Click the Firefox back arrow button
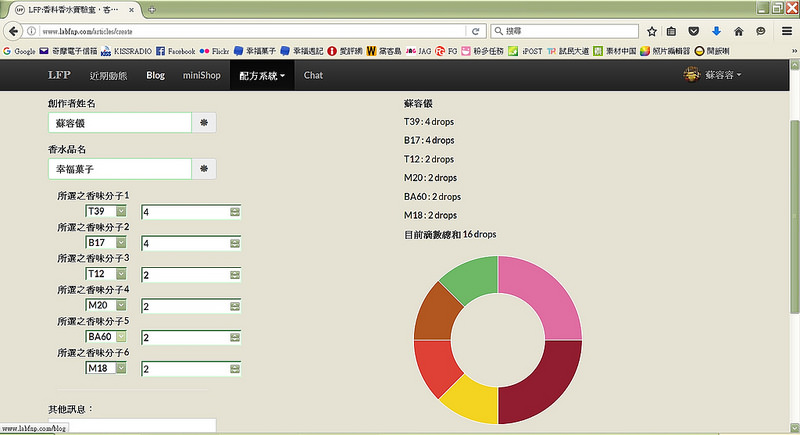Viewport: 800px width, 435px height. click(x=14, y=31)
